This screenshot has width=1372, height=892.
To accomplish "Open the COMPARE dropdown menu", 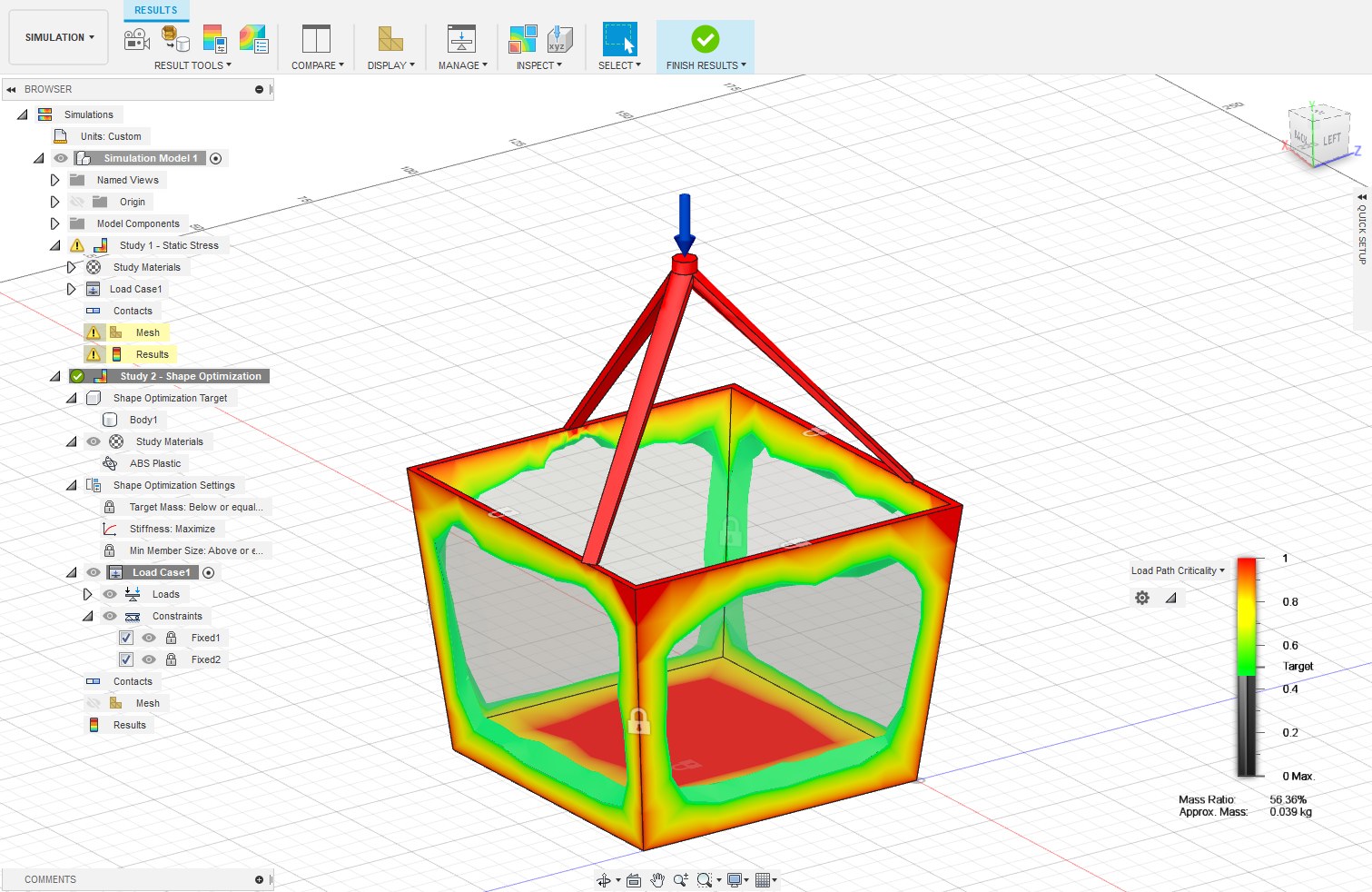I will pos(318,65).
